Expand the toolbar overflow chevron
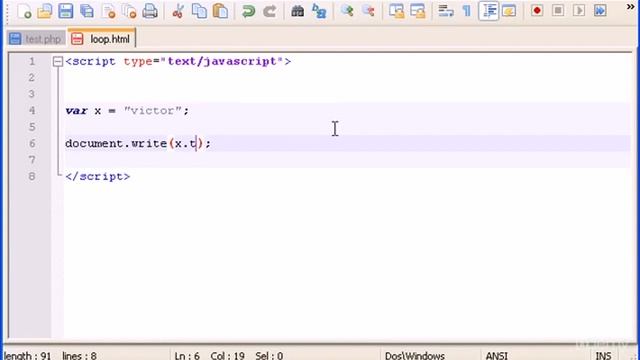Viewport: 640px width, 360px height. [631, 7]
